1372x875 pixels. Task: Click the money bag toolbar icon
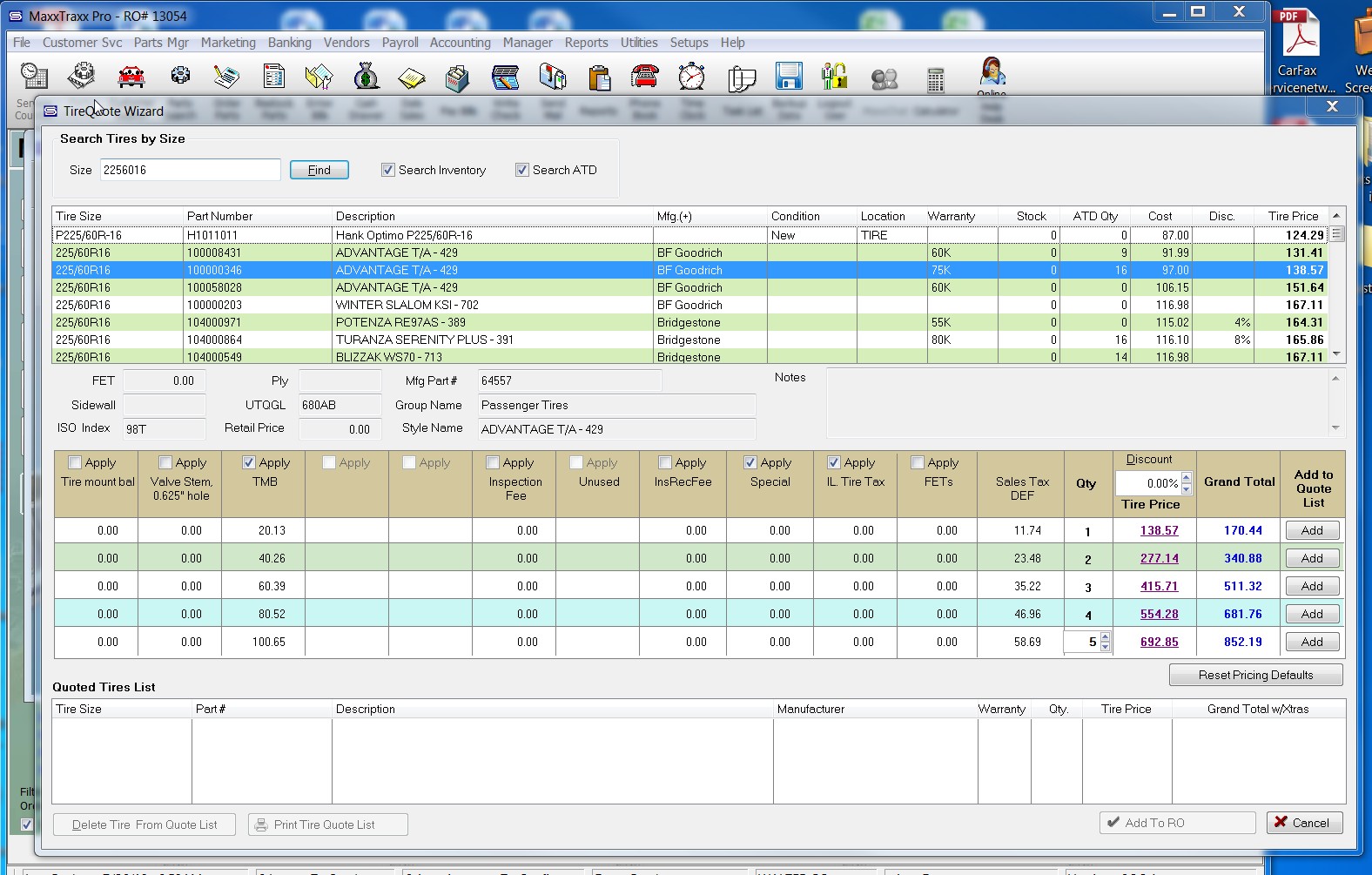tap(367, 77)
